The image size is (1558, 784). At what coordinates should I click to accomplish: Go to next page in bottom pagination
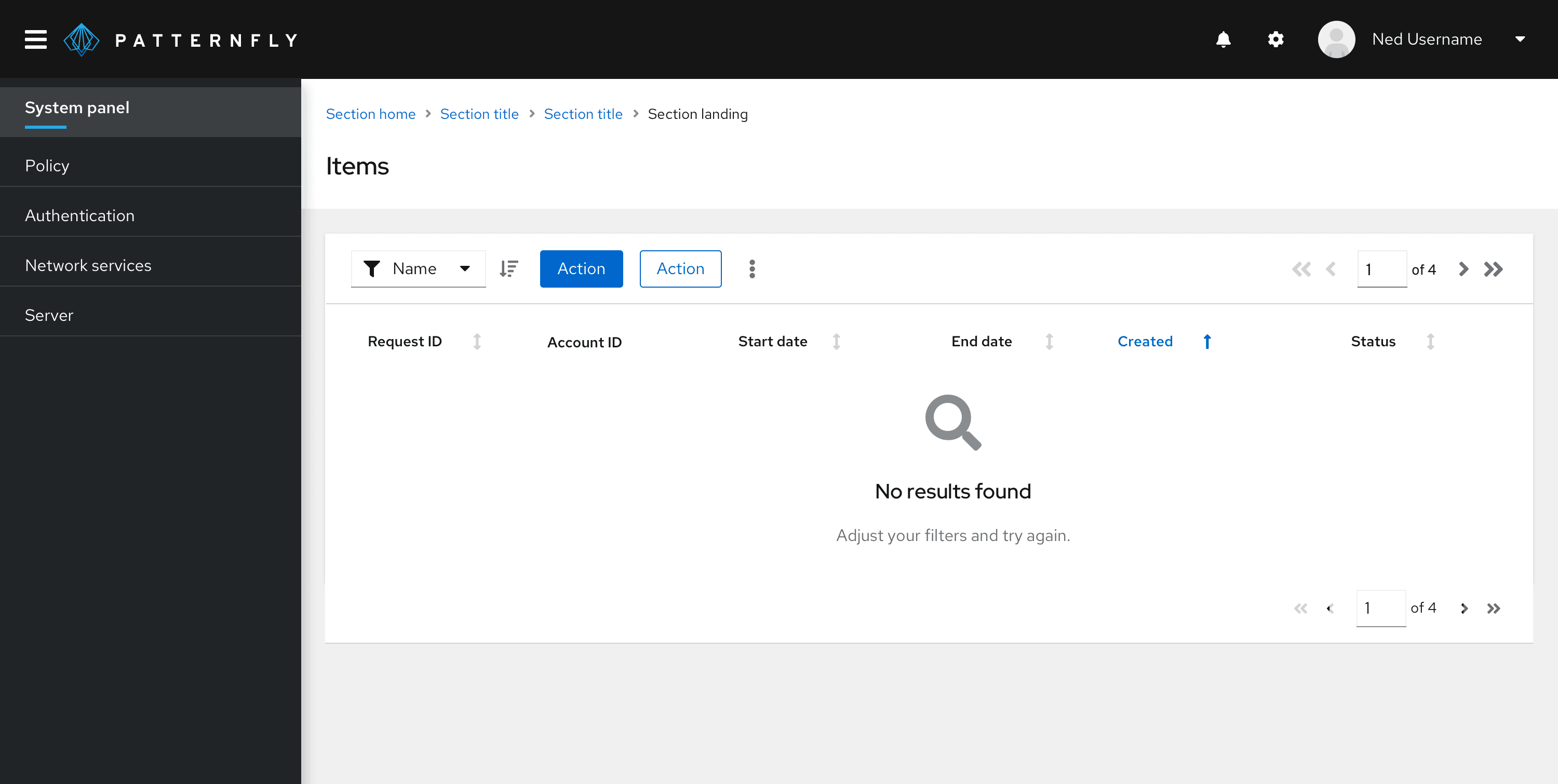point(1463,609)
